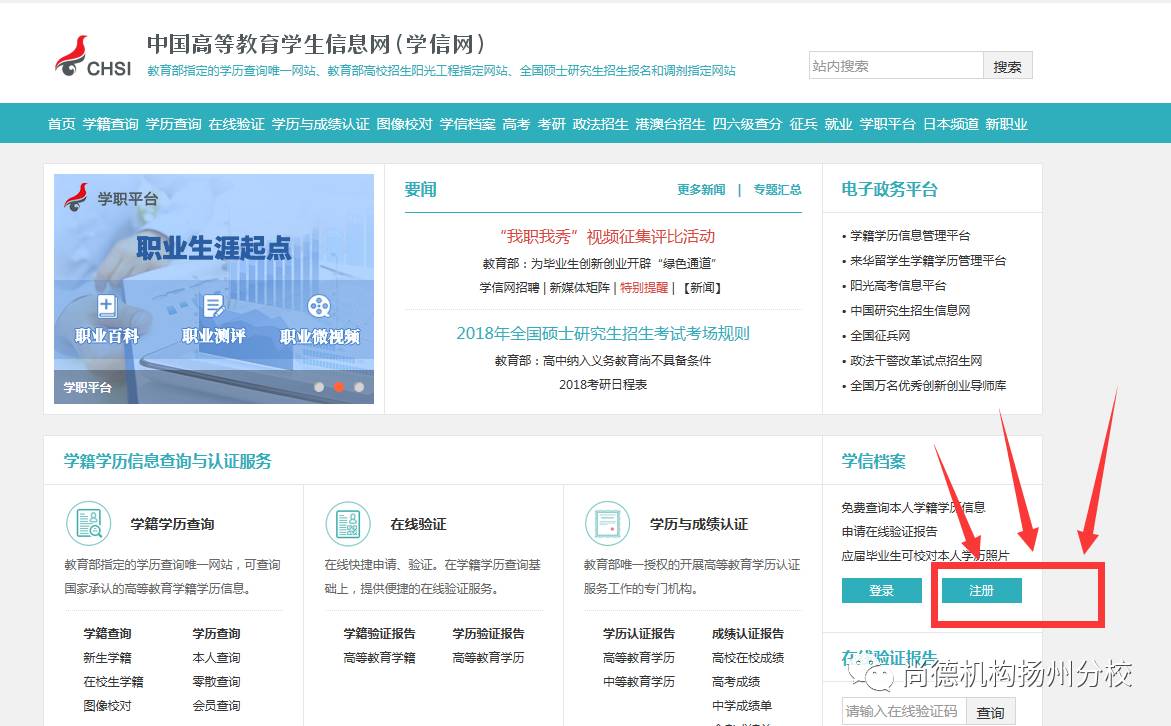Select the active orange carousel dot
1171x726 pixels.
[x=339, y=387]
